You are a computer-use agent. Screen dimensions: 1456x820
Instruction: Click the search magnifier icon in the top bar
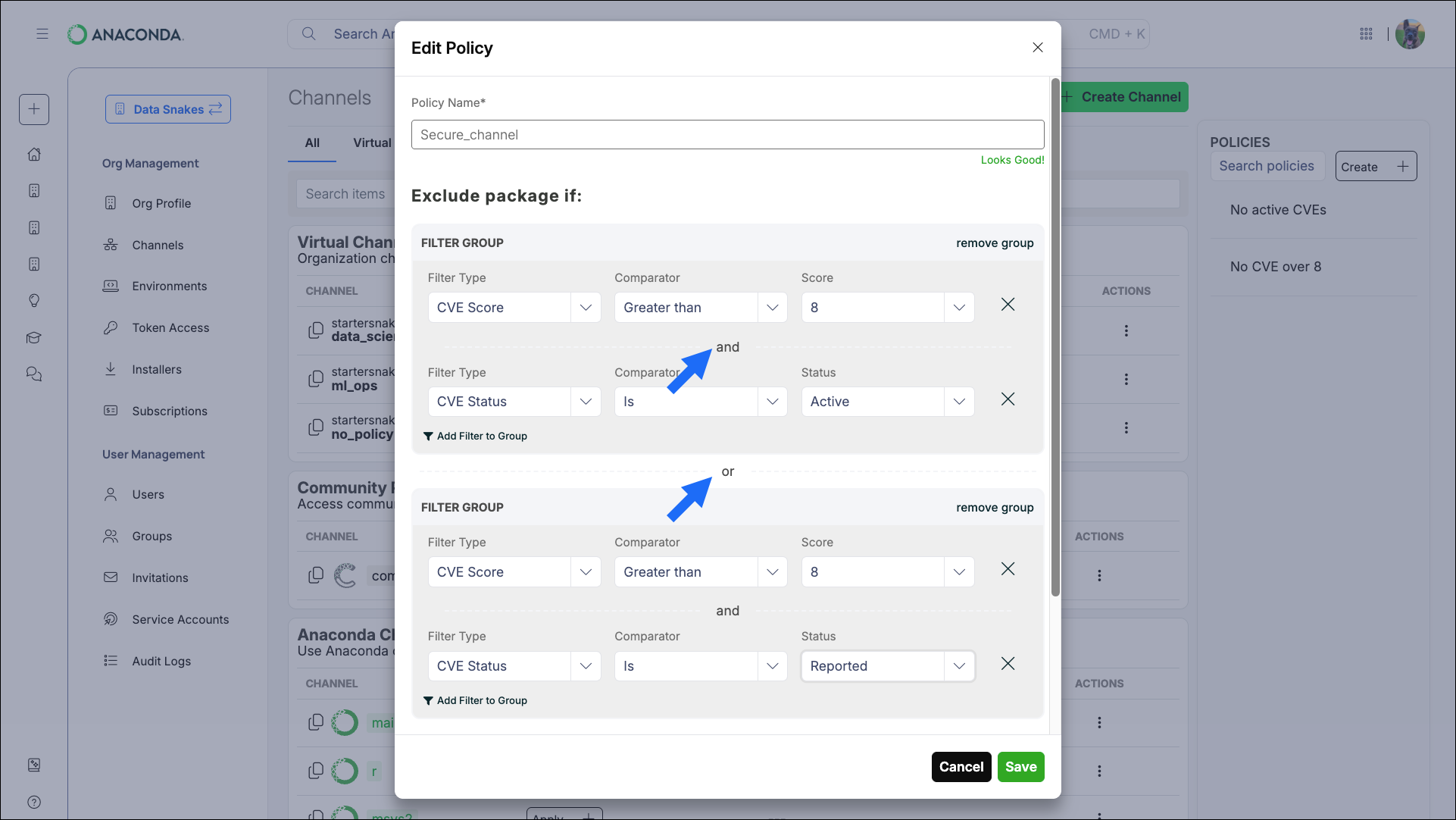308,33
